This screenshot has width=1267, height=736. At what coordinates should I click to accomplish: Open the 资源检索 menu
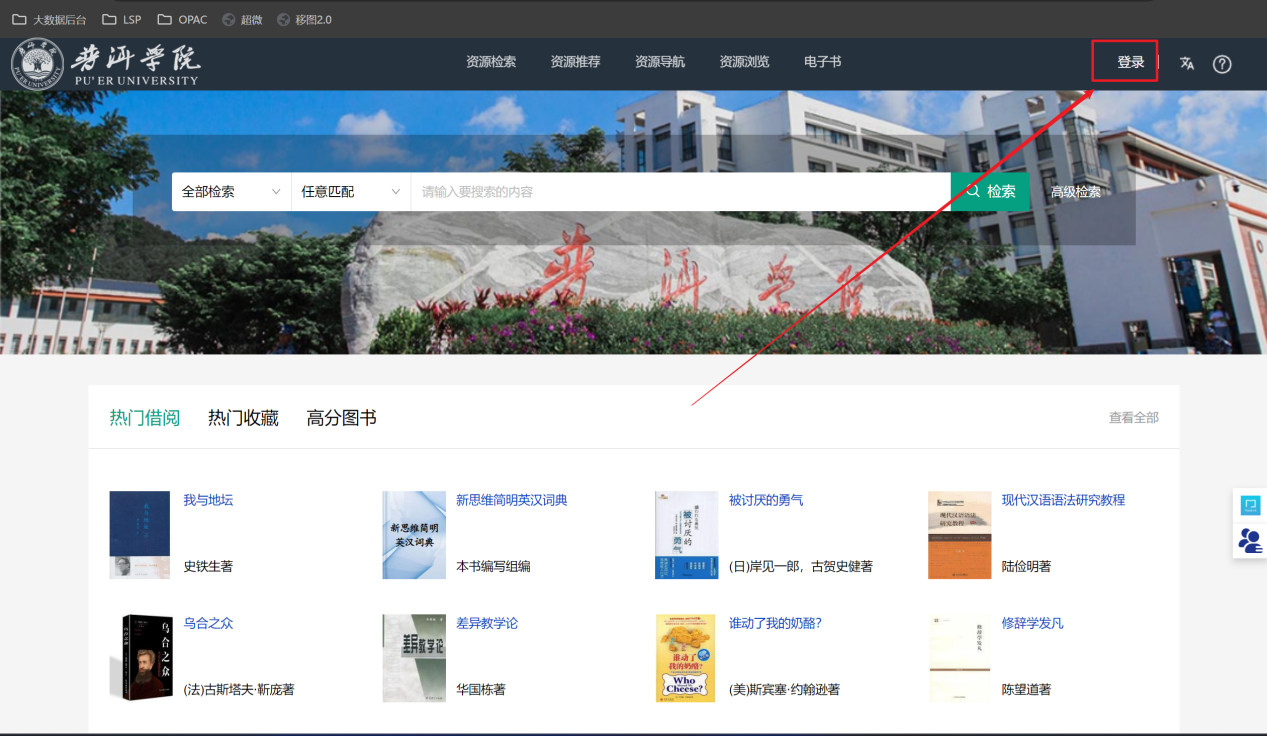491,62
